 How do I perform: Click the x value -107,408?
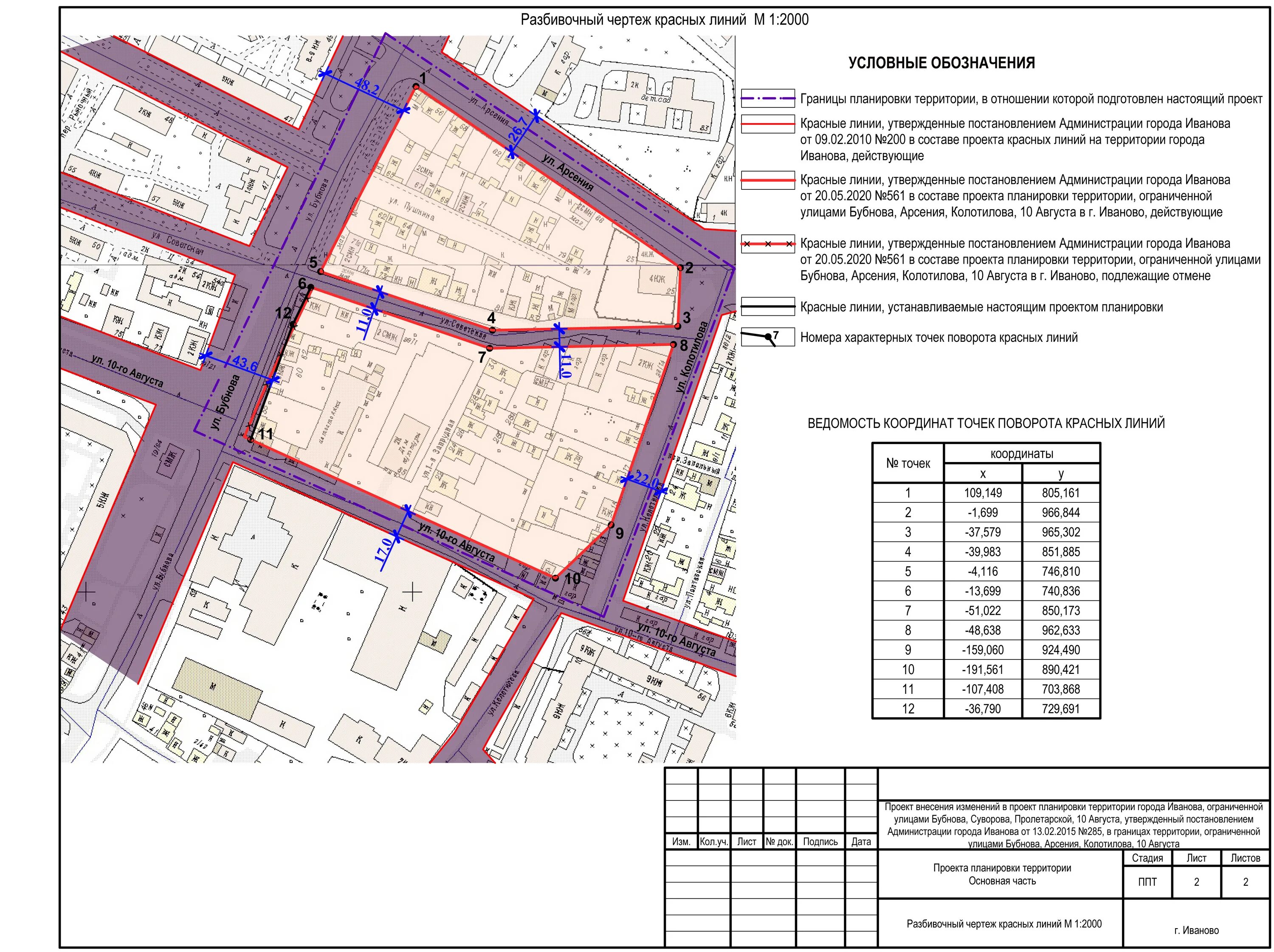point(983,689)
